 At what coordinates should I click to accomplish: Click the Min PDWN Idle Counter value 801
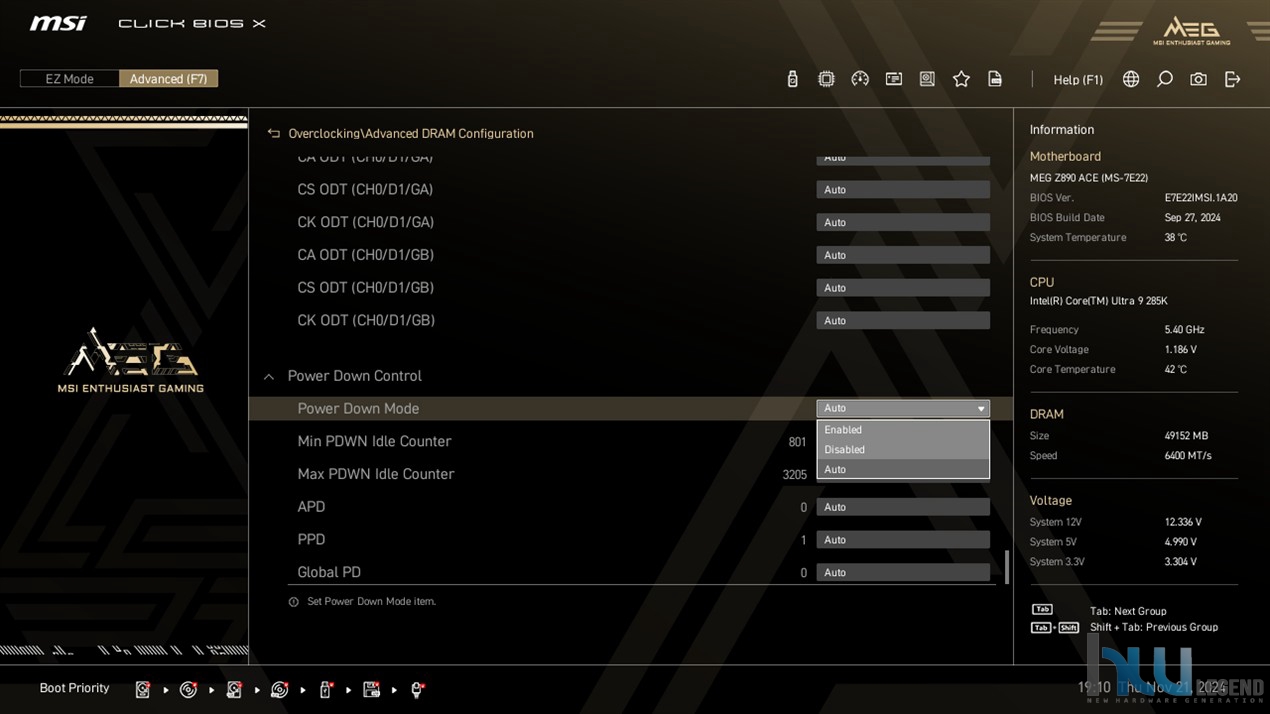[797, 442]
